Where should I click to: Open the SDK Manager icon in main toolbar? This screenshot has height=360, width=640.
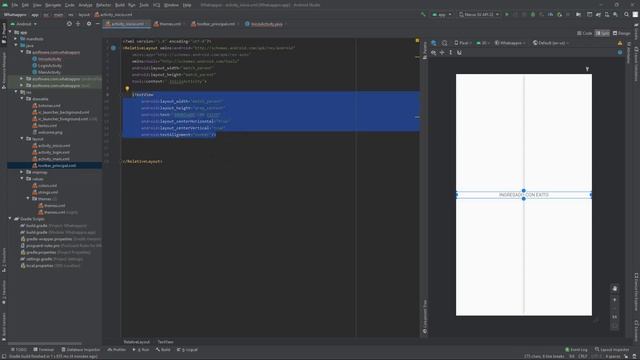click(615, 14)
